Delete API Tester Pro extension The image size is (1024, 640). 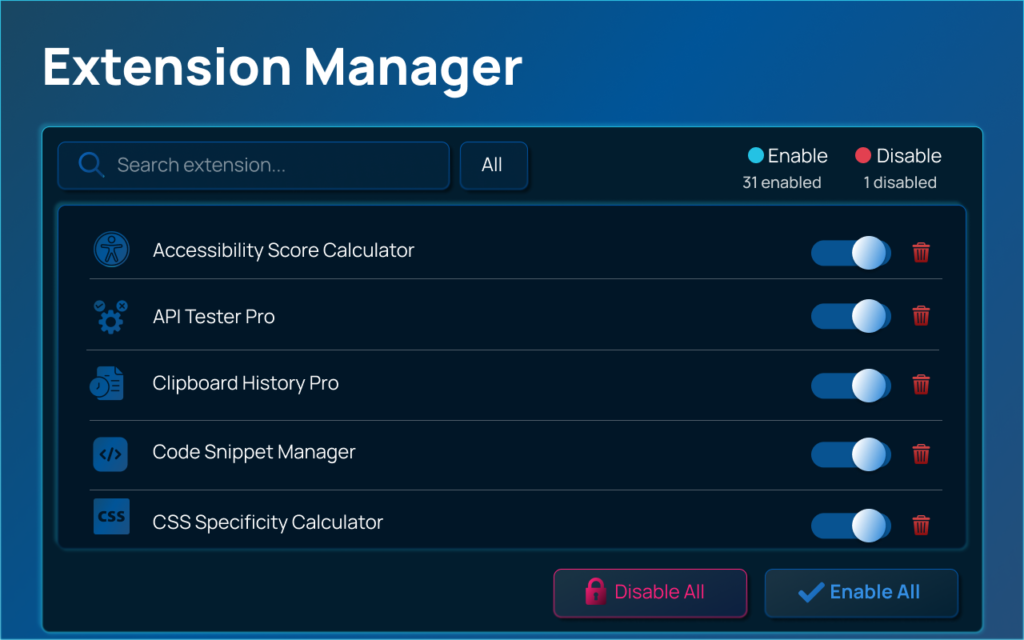(921, 316)
